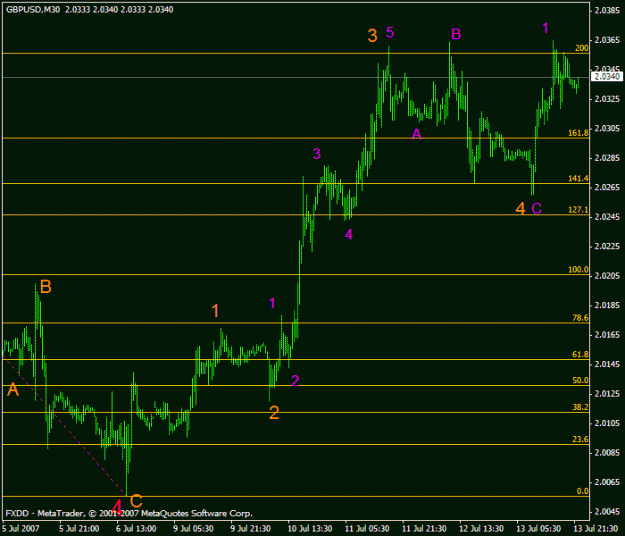Click the 11 Jul 21:30 time label

[424, 529]
